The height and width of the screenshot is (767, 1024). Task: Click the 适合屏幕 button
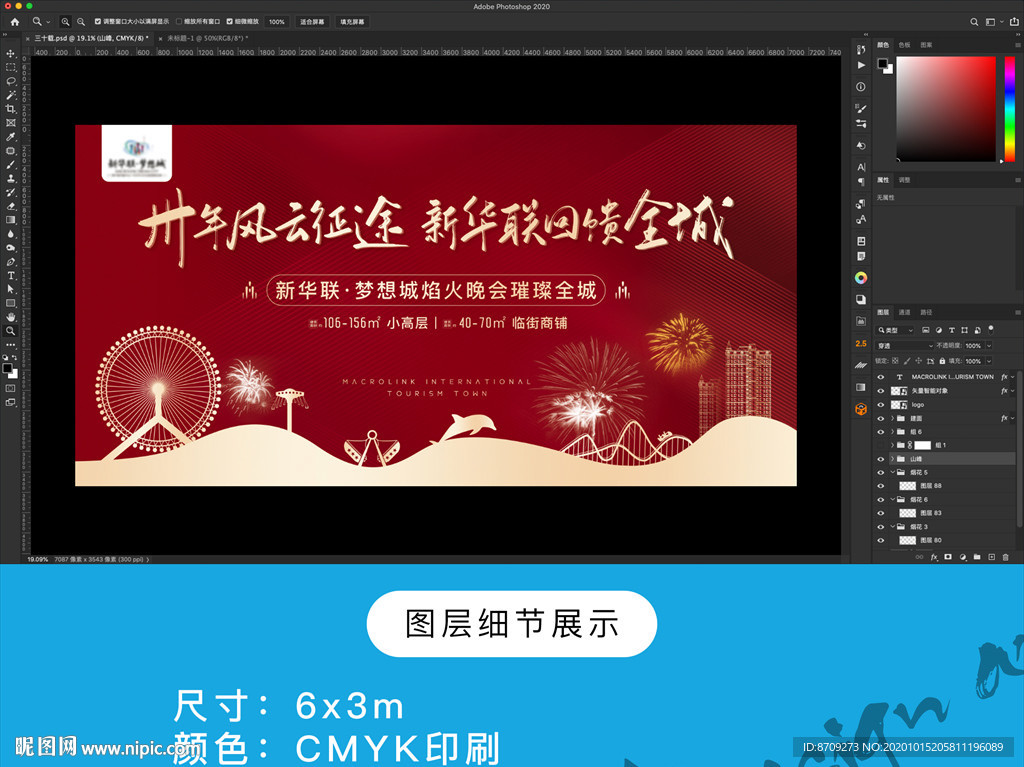click(x=312, y=22)
